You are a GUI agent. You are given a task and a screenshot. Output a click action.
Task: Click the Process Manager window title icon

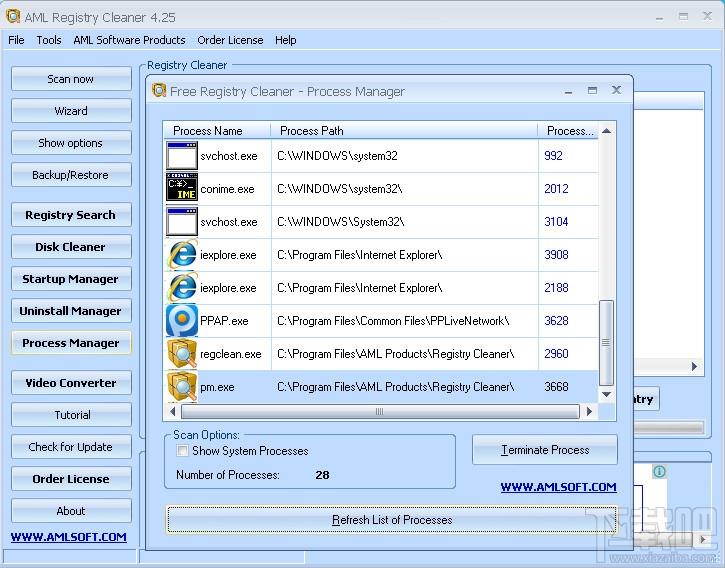(159, 90)
